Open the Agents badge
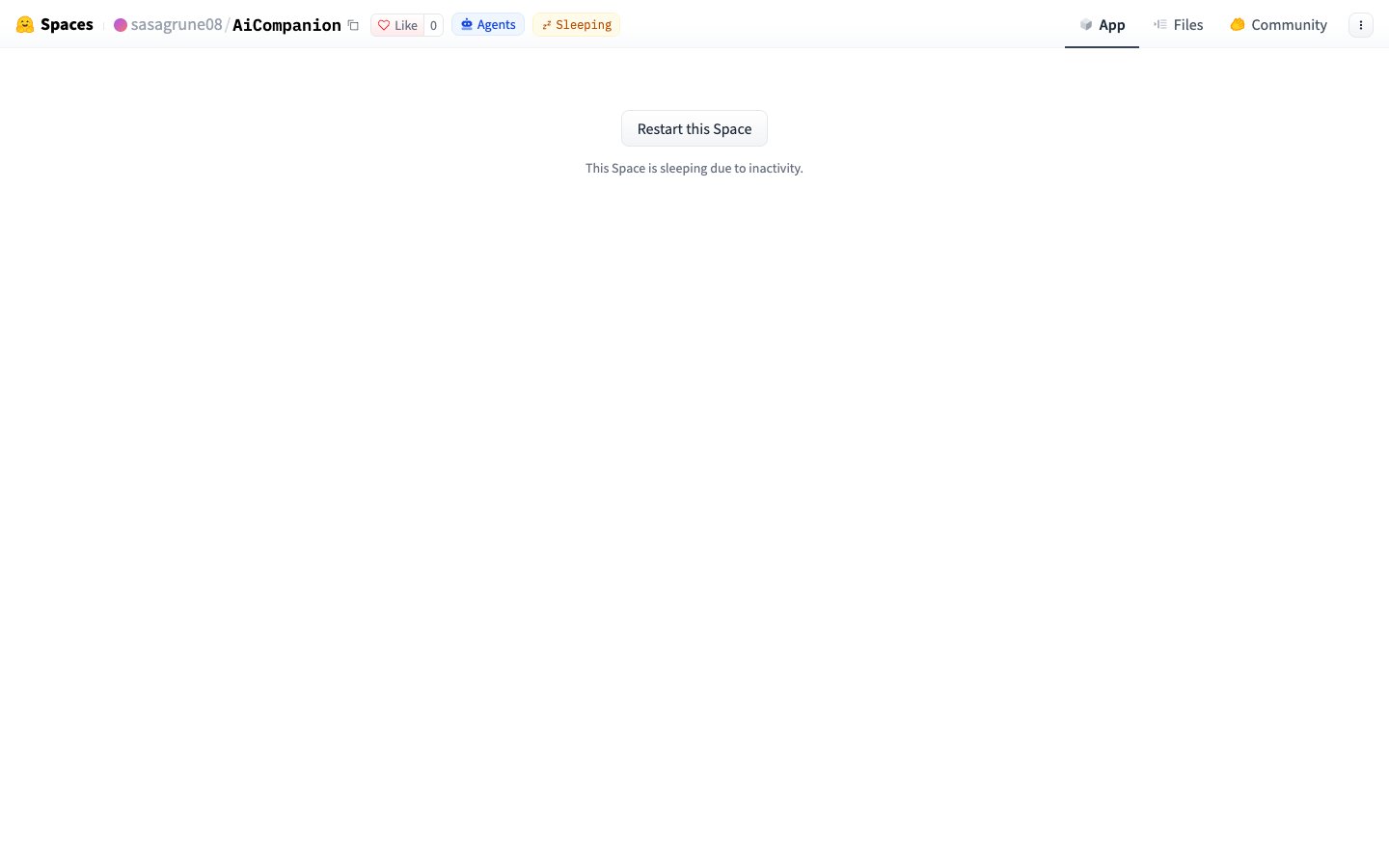Screen dimensions: 1389x868 tap(488, 24)
